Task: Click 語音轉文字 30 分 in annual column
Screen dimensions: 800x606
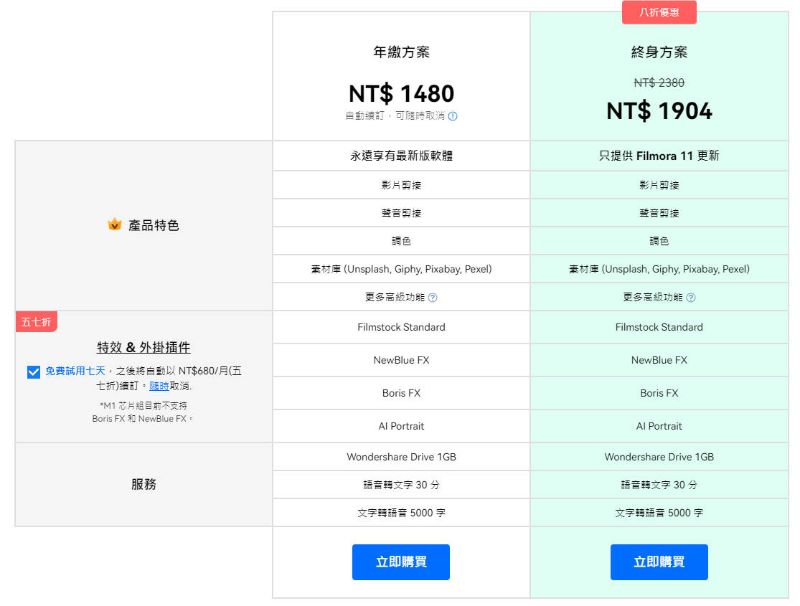Action: (402, 485)
